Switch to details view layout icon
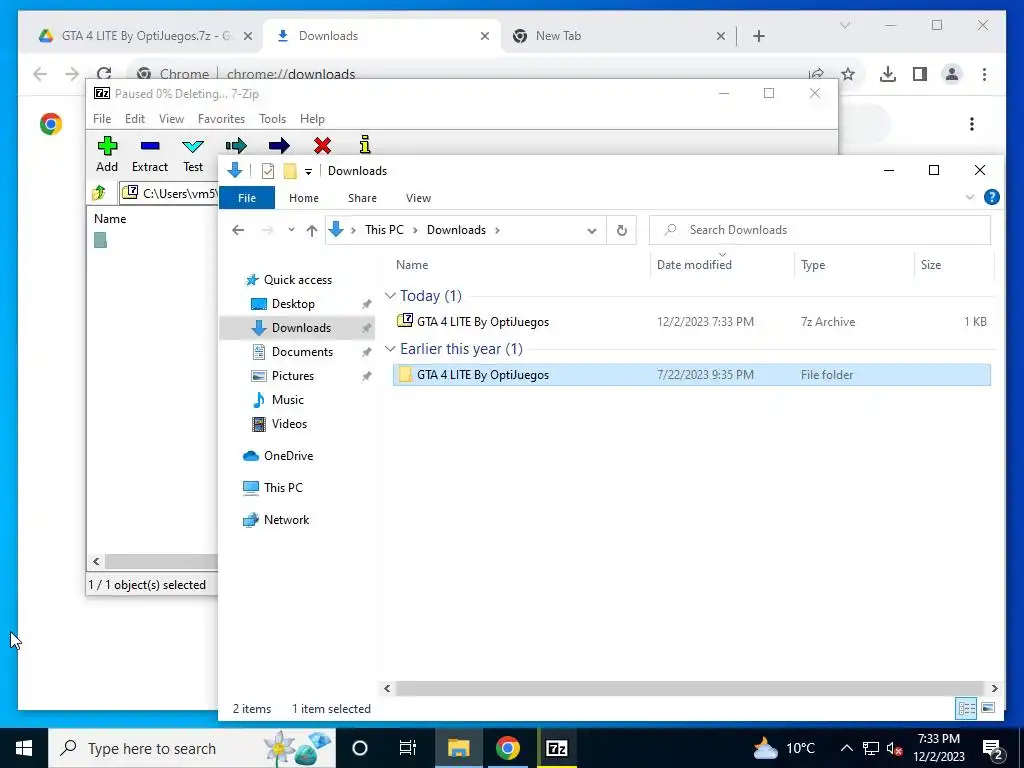The height and width of the screenshot is (768, 1024). [x=967, y=708]
